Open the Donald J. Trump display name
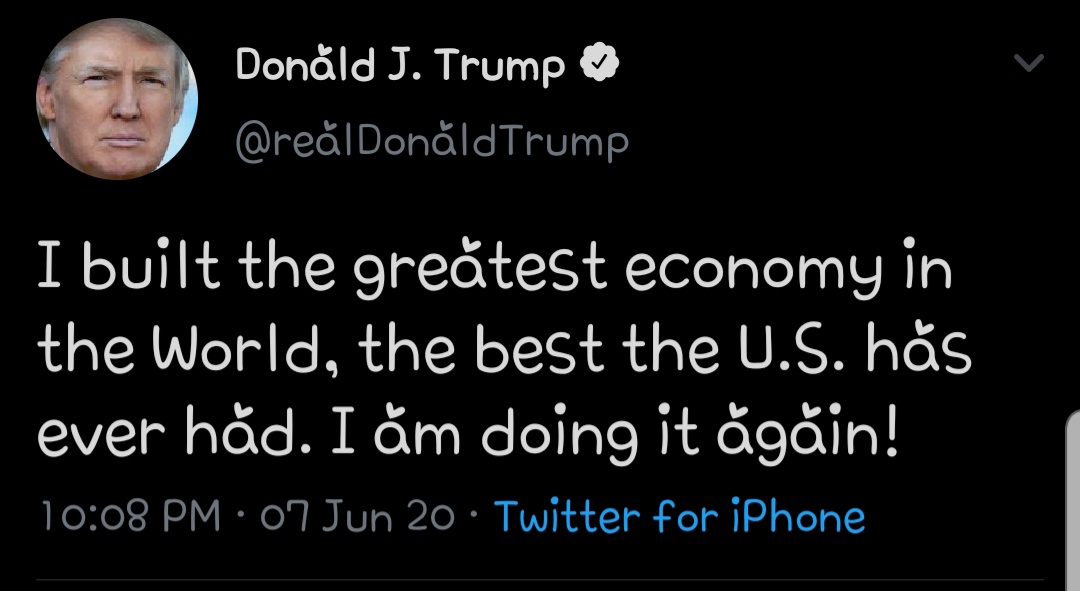This screenshot has width=1080, height=591. pos(400,66)
